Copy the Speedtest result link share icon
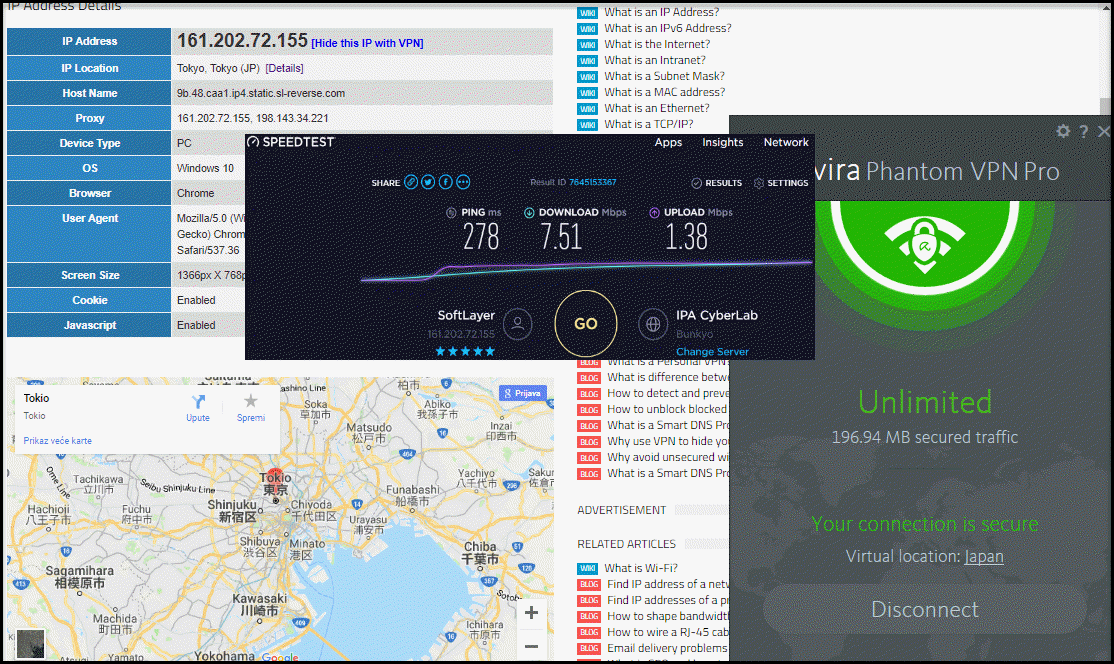Image resolution: width=1114 pixels, height=664 pixels. (411, 183)
